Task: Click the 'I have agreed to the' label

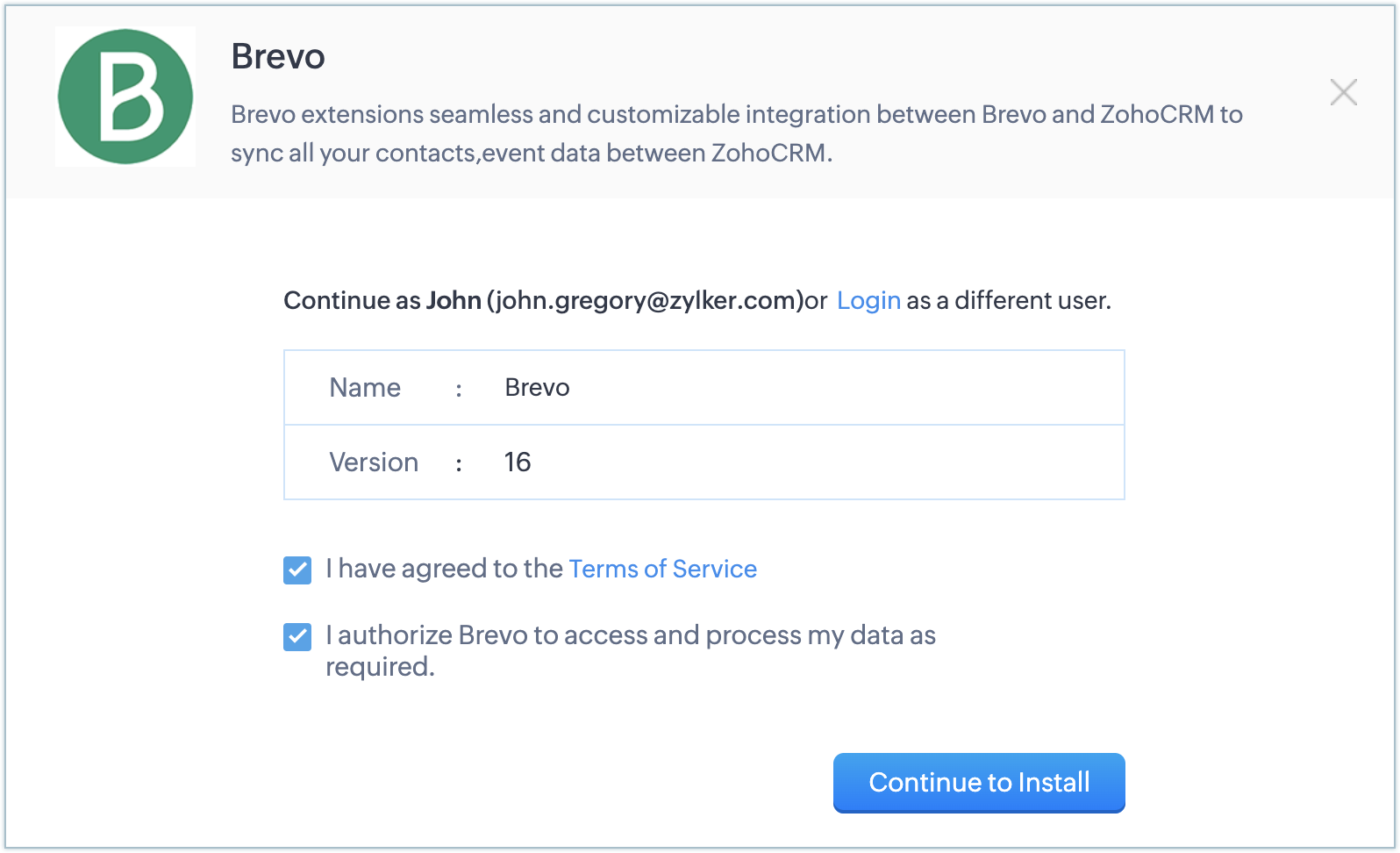Action: click(x=444, y=569)
